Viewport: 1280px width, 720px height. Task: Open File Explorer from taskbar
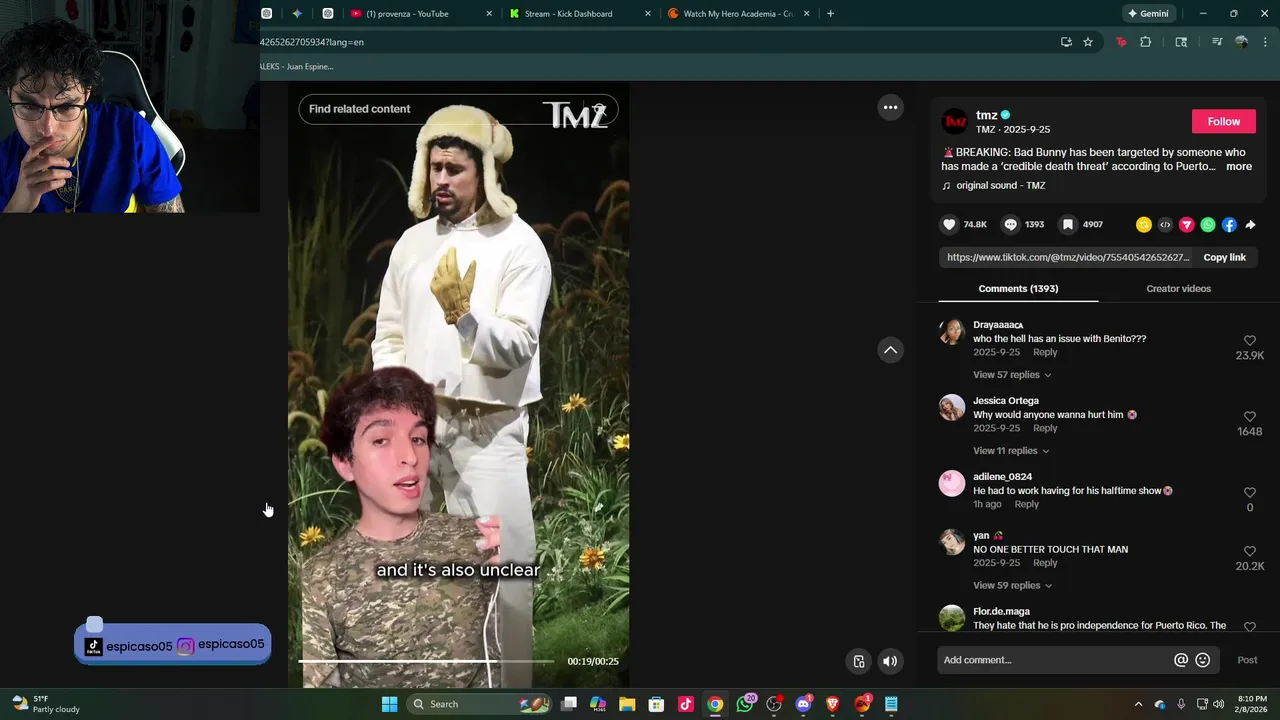627,704
